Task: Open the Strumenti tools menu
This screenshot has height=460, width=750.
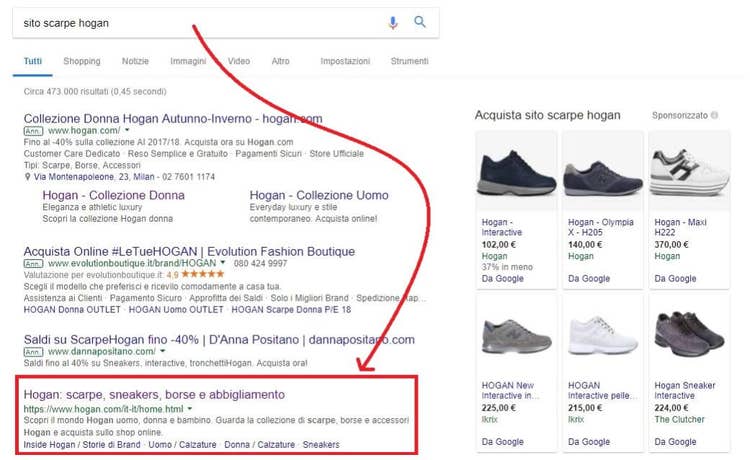Action: (x=409, y=61)
